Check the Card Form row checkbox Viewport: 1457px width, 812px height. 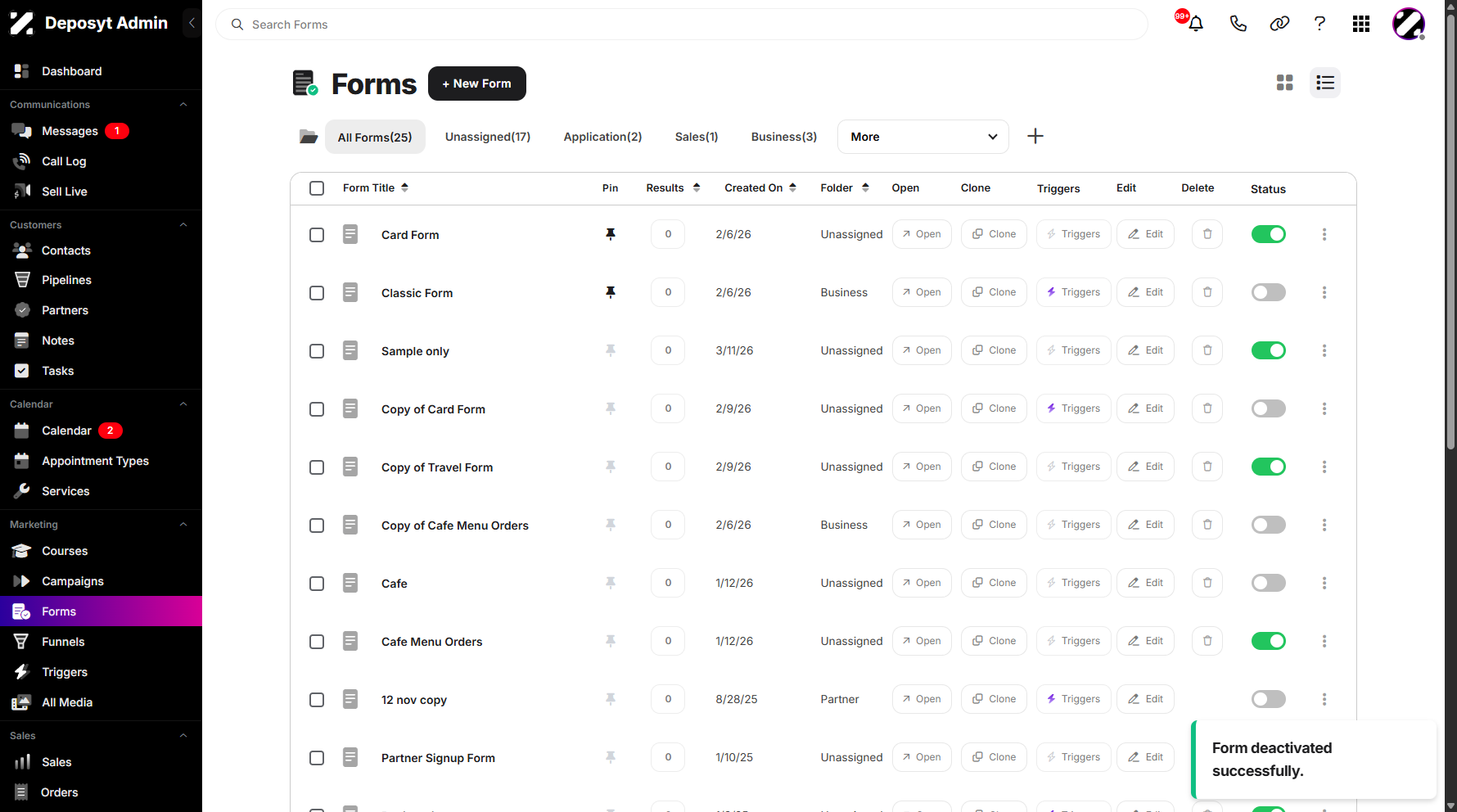coord(317,235)
